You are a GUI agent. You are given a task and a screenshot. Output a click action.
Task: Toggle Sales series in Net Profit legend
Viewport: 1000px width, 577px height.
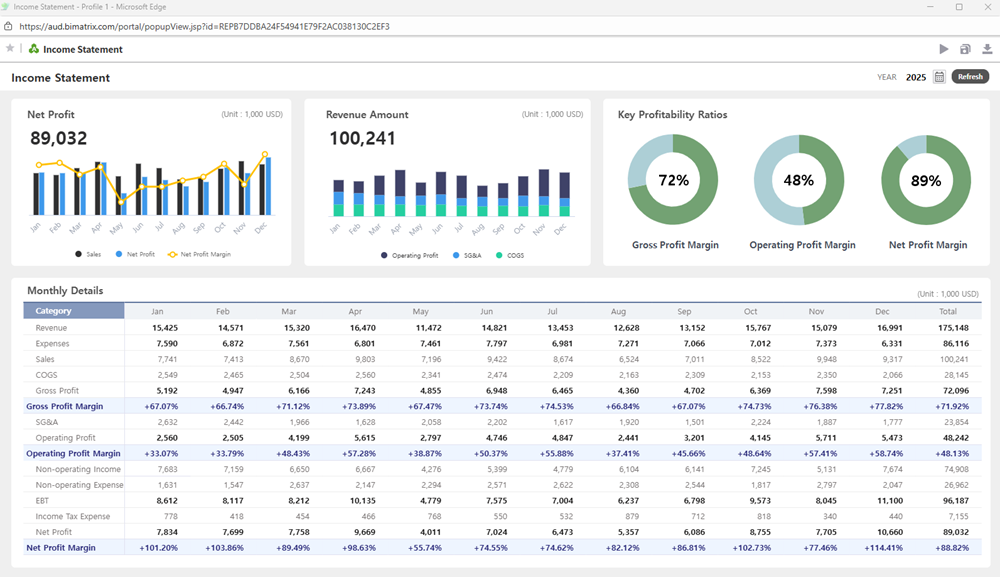pyautogui.click(x=88, y=255)
